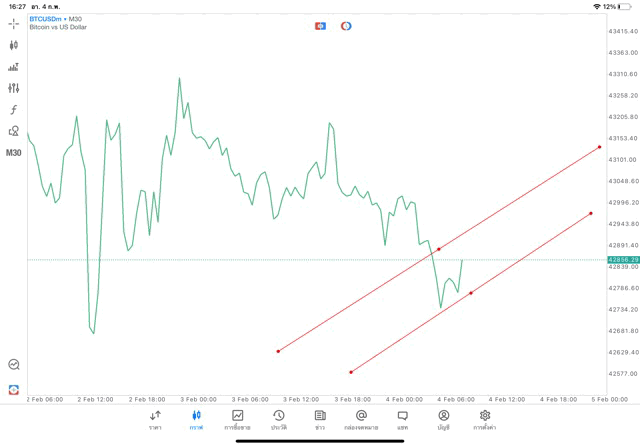Viewport: 640px width, 447px height.
Task: Open the drawing objects shapes tool
Action: (14, 131)
